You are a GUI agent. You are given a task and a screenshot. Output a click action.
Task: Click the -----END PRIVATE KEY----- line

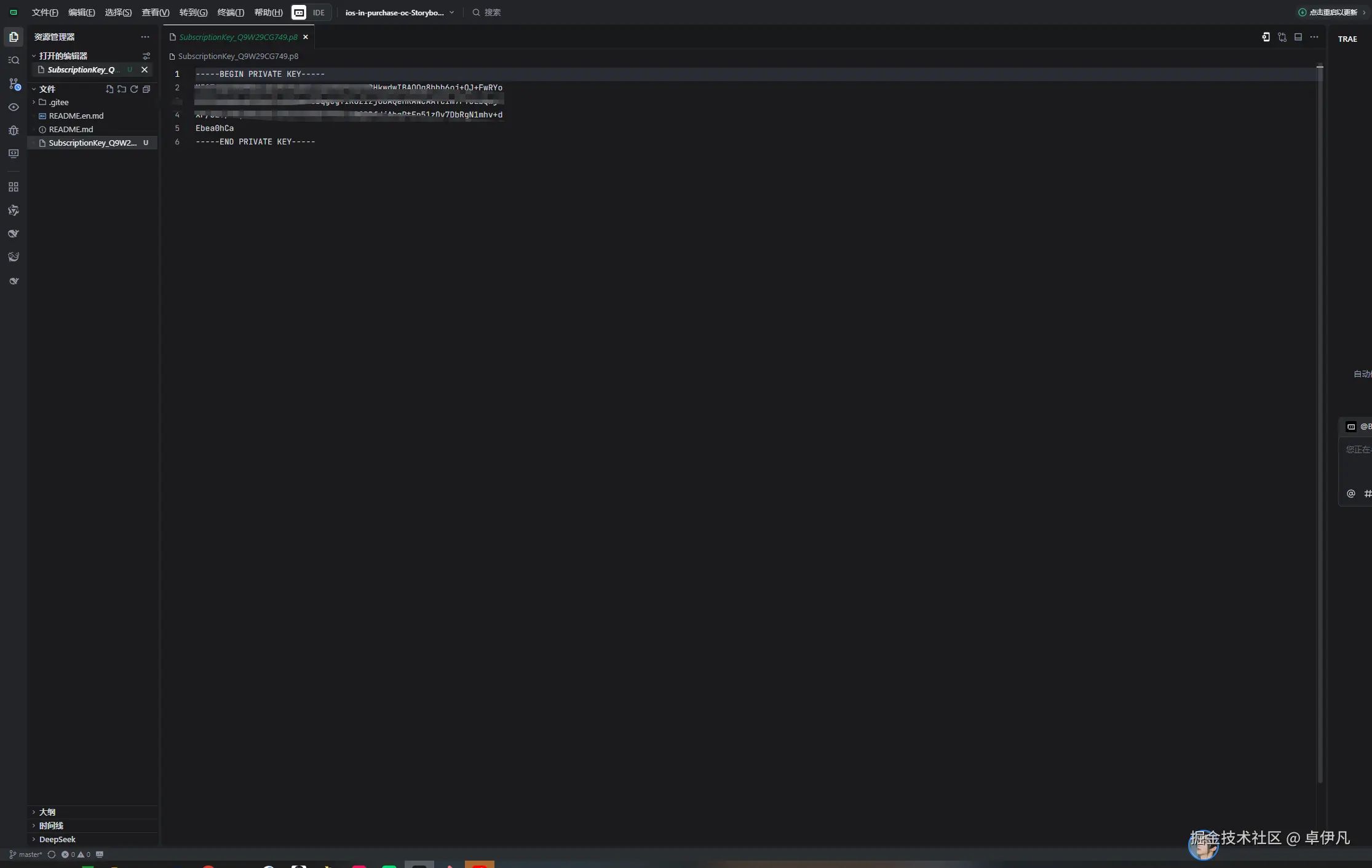click(255, 141)
